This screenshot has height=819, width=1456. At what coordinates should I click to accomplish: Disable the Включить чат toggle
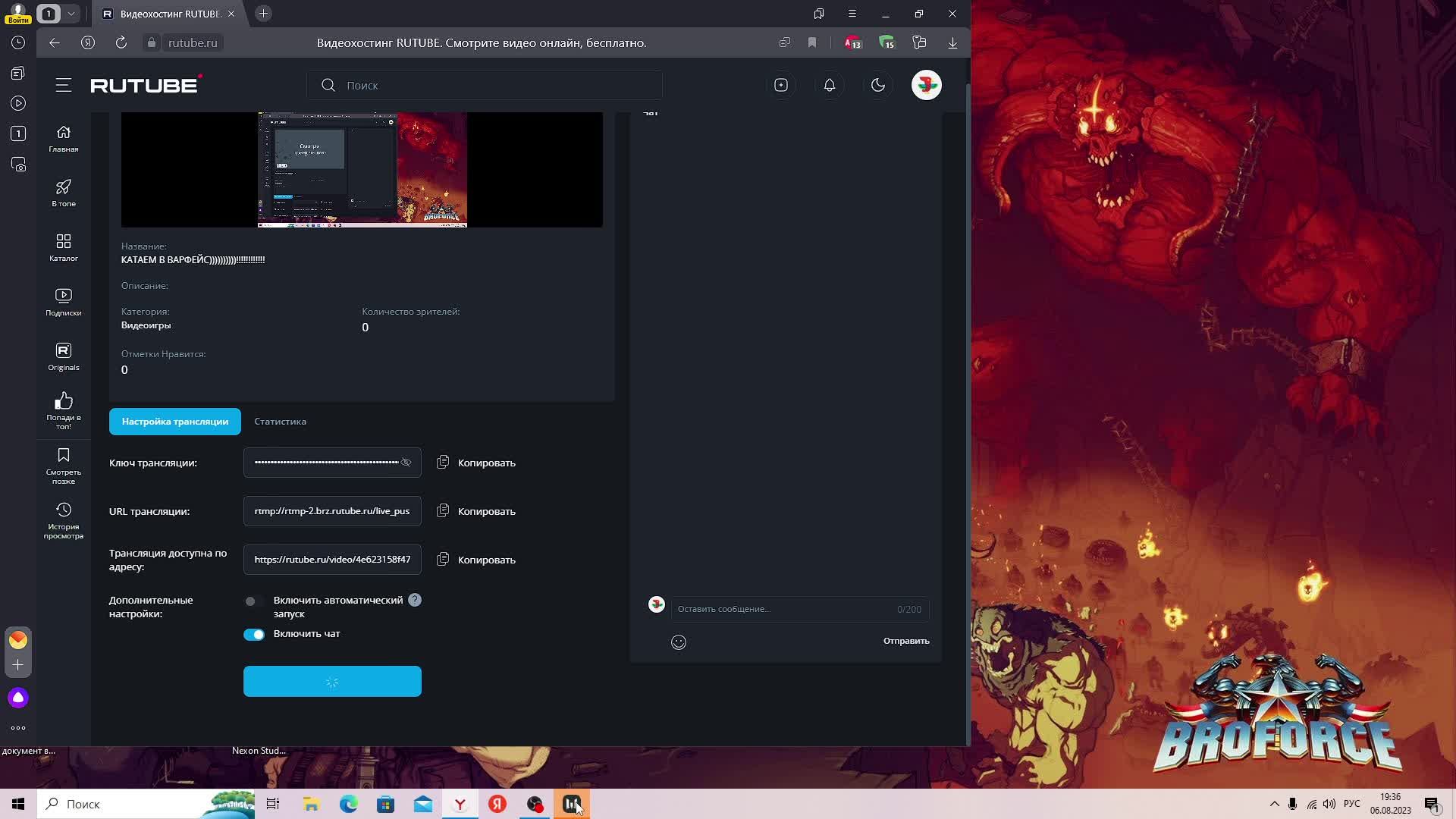click(x=254, y=635)
